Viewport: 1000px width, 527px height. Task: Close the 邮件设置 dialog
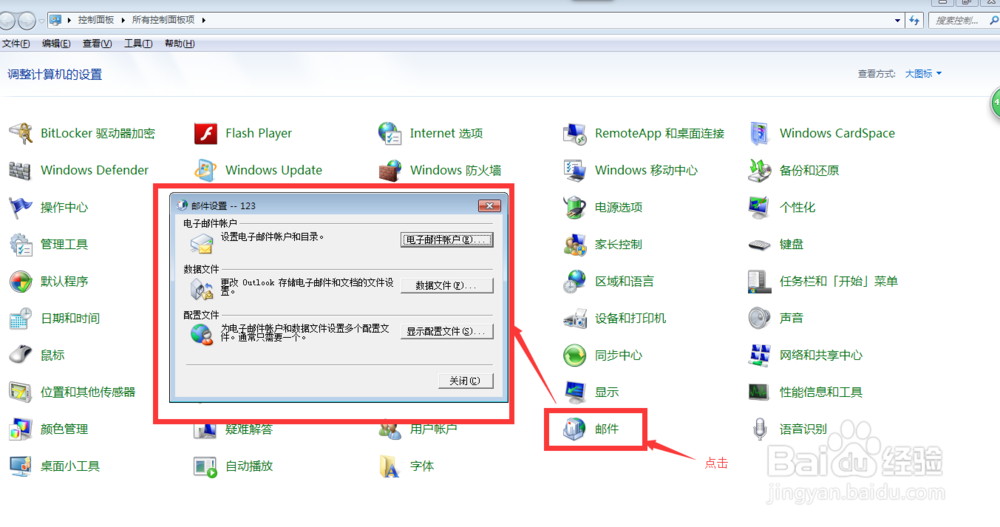tap(489, 205)
